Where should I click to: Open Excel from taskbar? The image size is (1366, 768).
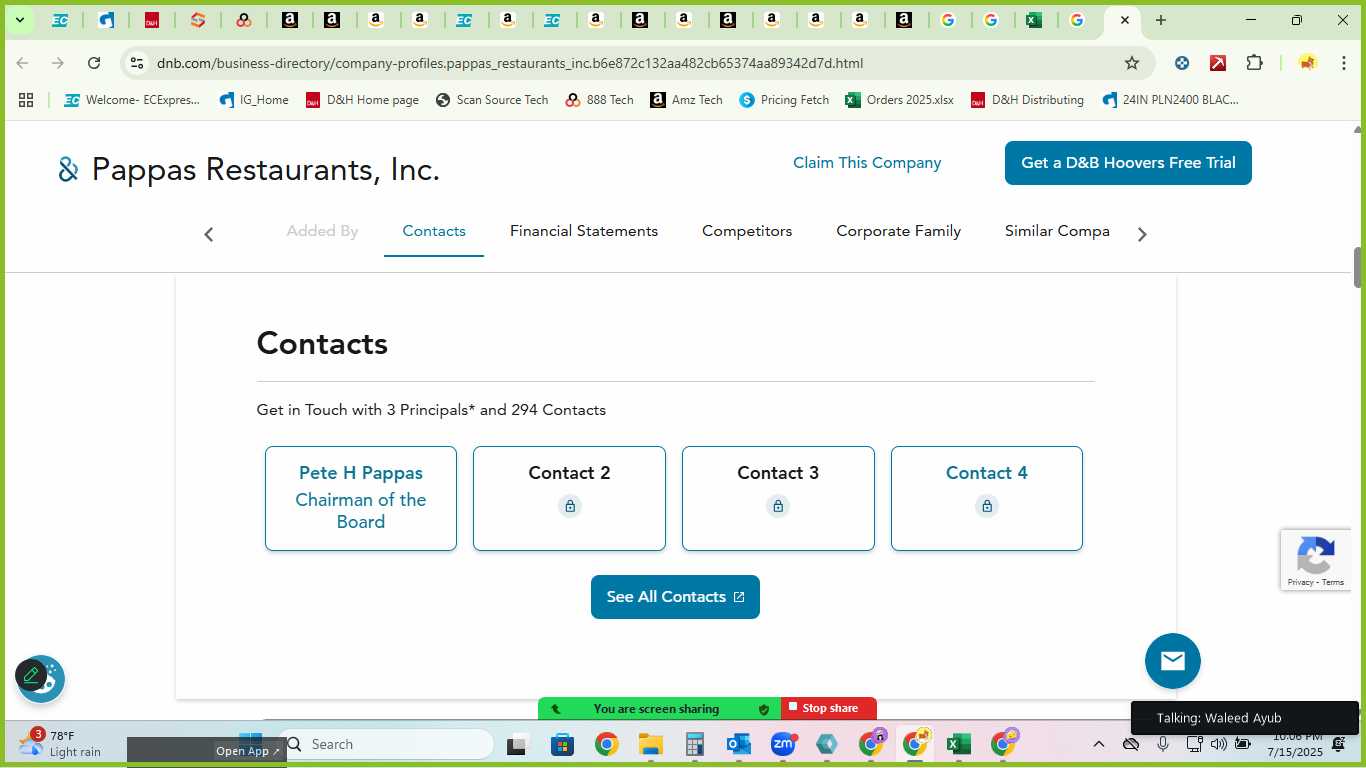[x=959, y=744]
